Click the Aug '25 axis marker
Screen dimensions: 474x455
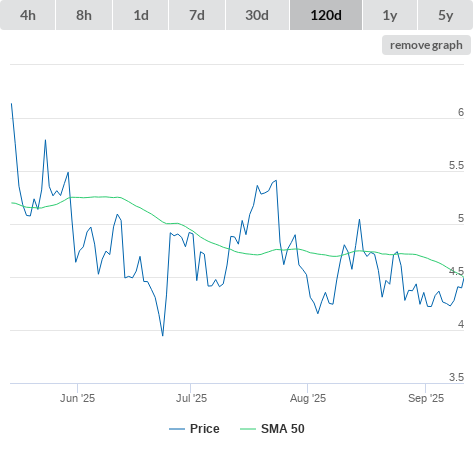tap(308, 398)
